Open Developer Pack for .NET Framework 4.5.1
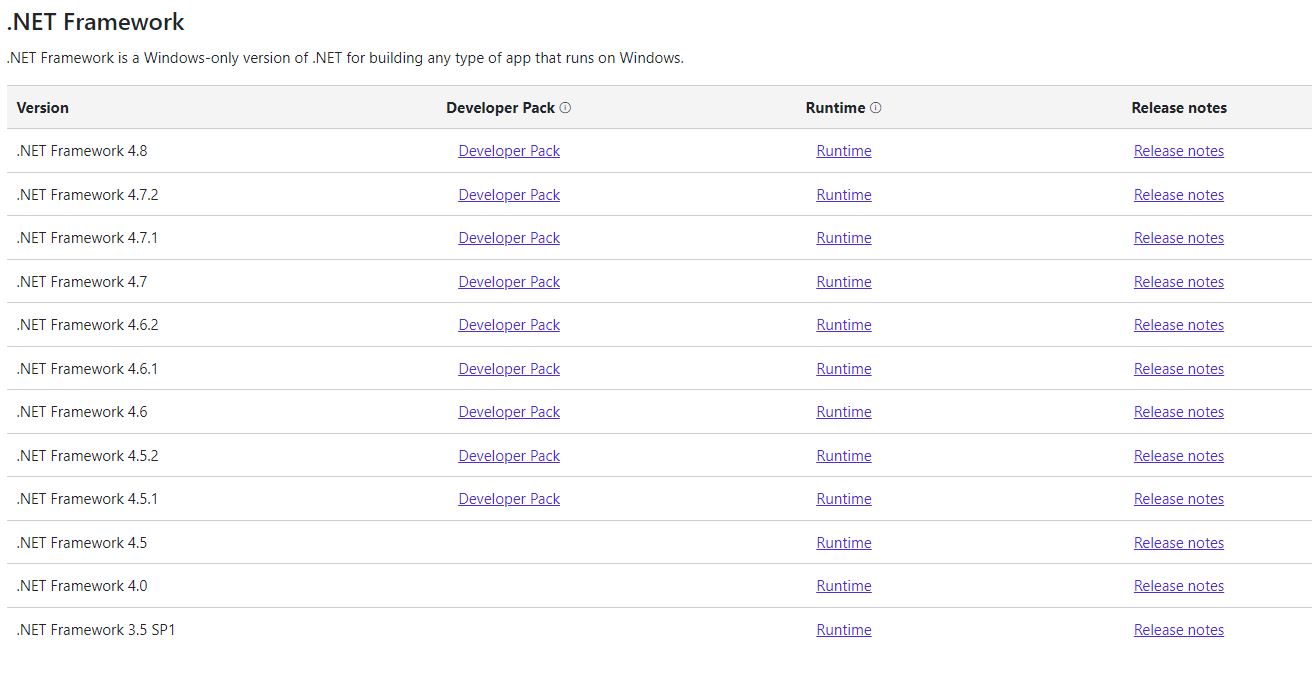The height and width of the screenshot is (679, 1312). [x=509, y=499]
